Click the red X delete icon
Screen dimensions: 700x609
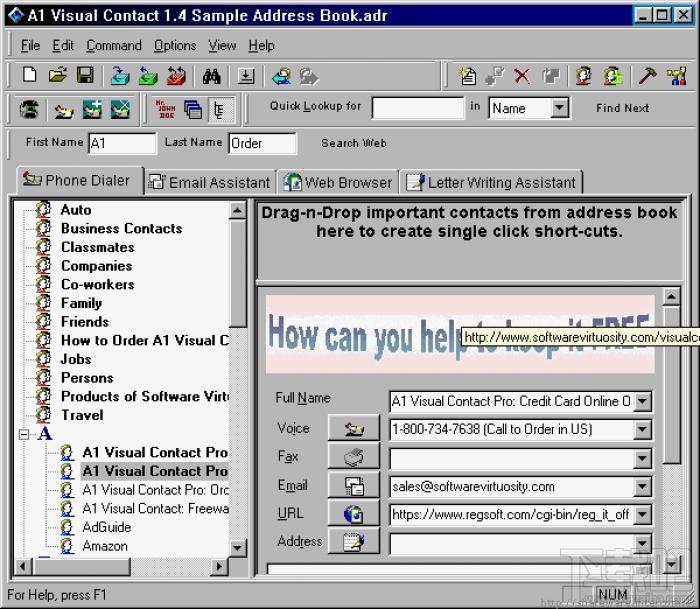[522, 76]
